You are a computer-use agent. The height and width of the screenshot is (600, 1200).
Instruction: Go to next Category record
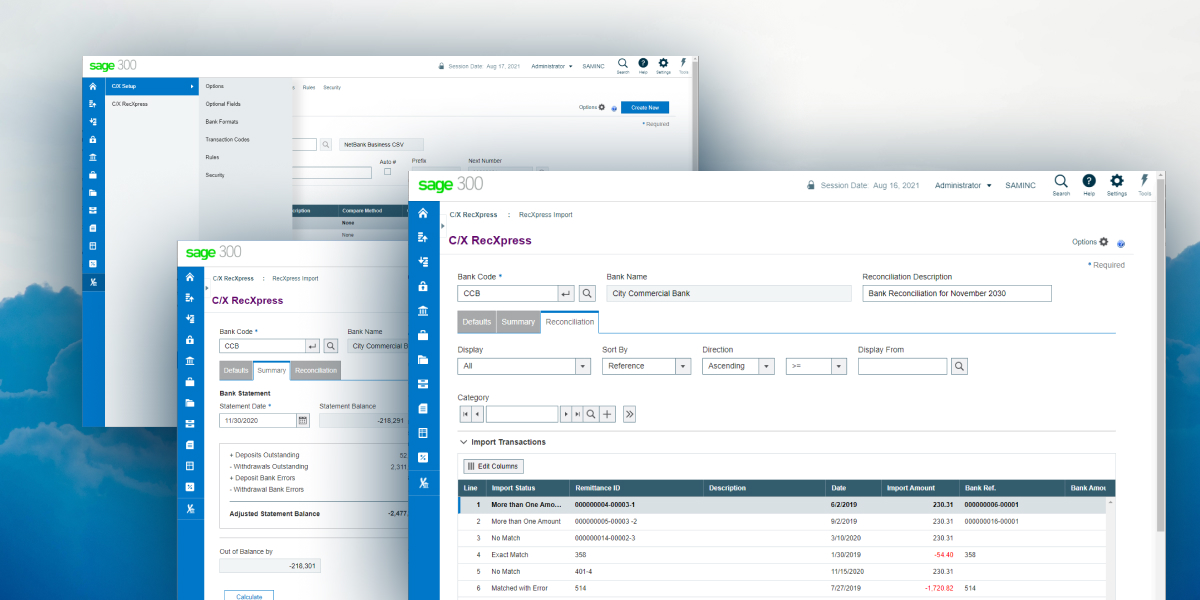click(565, 414)
